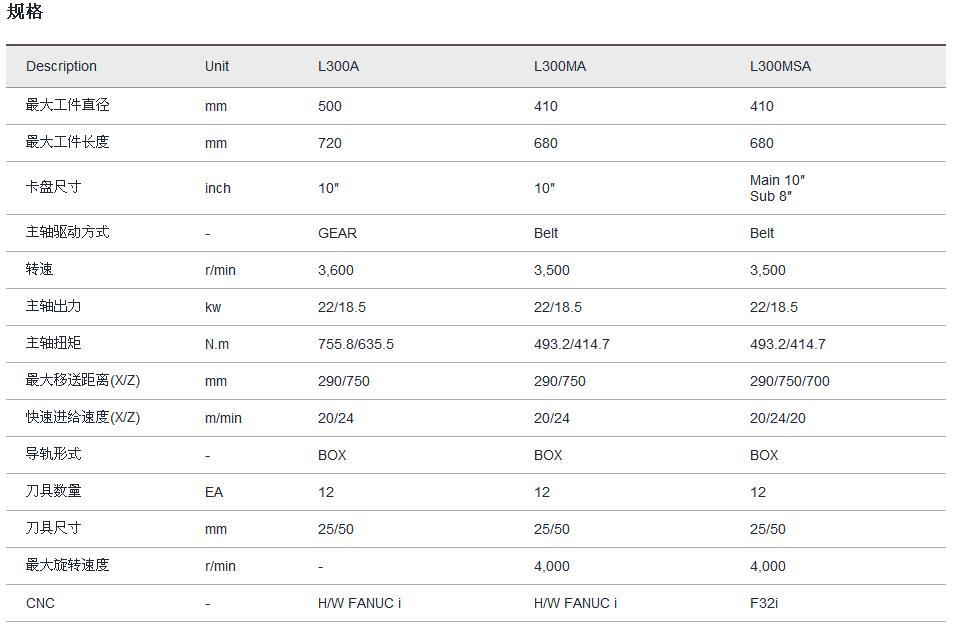Select the Description column header

point(61,67)
